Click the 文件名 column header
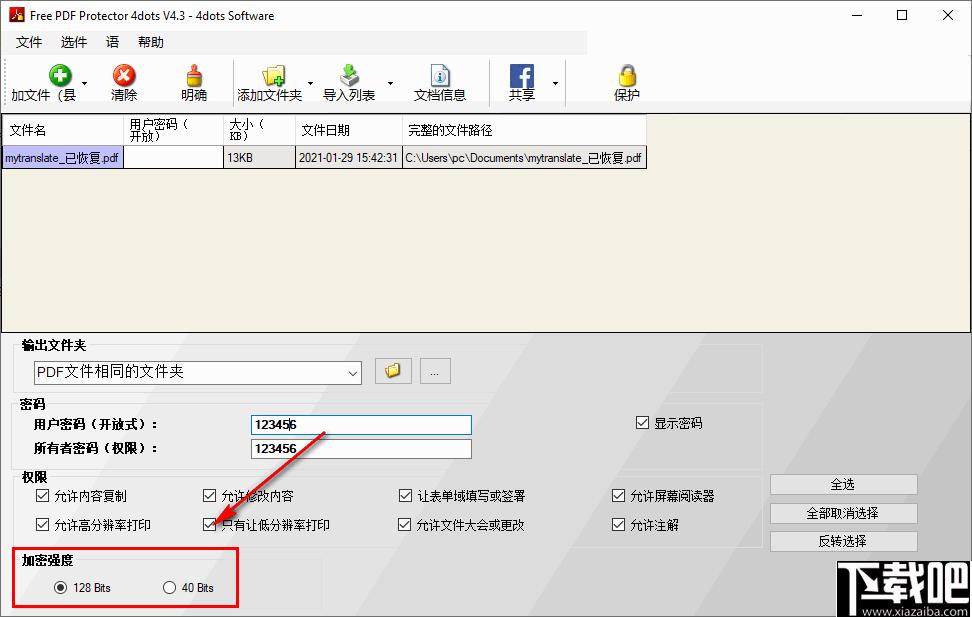Image resolution: width=972 pixels, height=617 pixels. click(x=63, y=130)
